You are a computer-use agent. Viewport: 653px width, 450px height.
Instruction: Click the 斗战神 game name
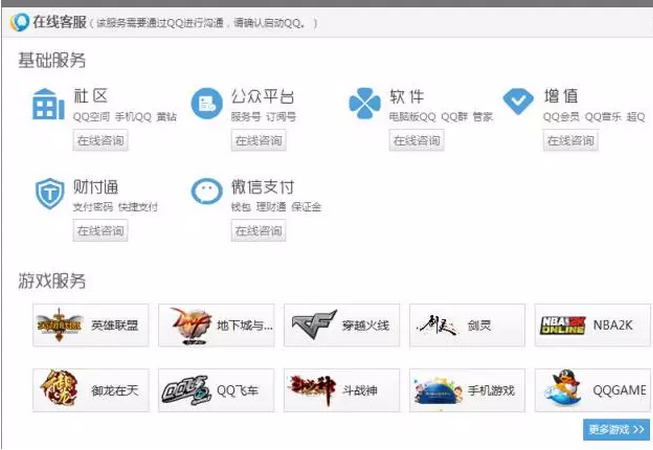pyautogui.click(x=360, y=390)
